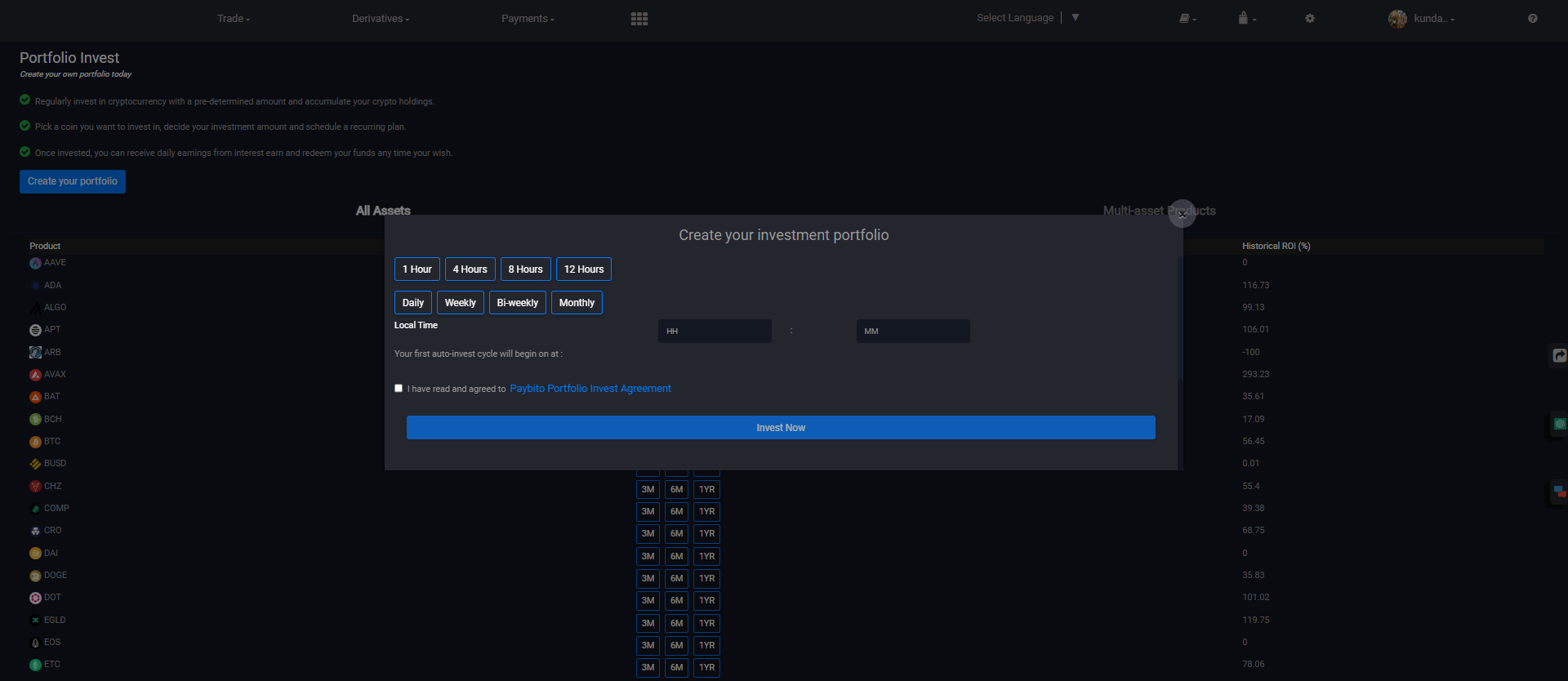Open the book icon dropdown in navbar

1187,19
